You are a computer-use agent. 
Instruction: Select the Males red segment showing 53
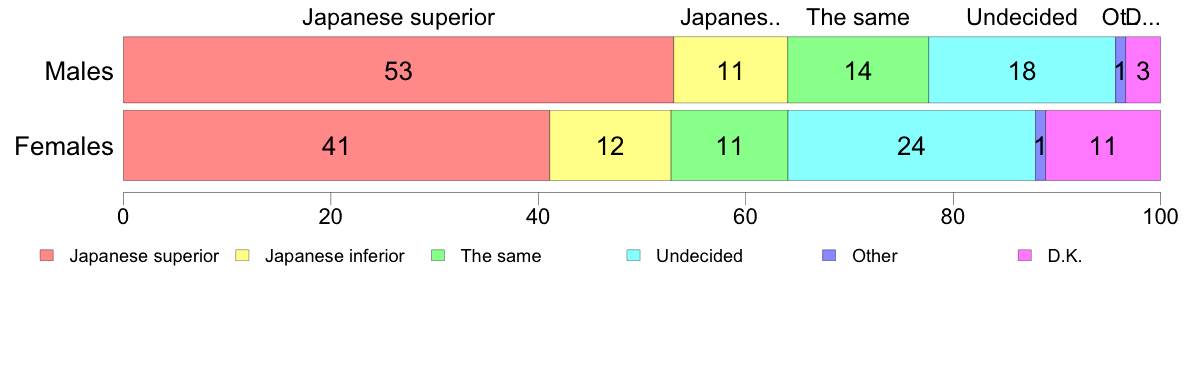(x=399, y=69)
